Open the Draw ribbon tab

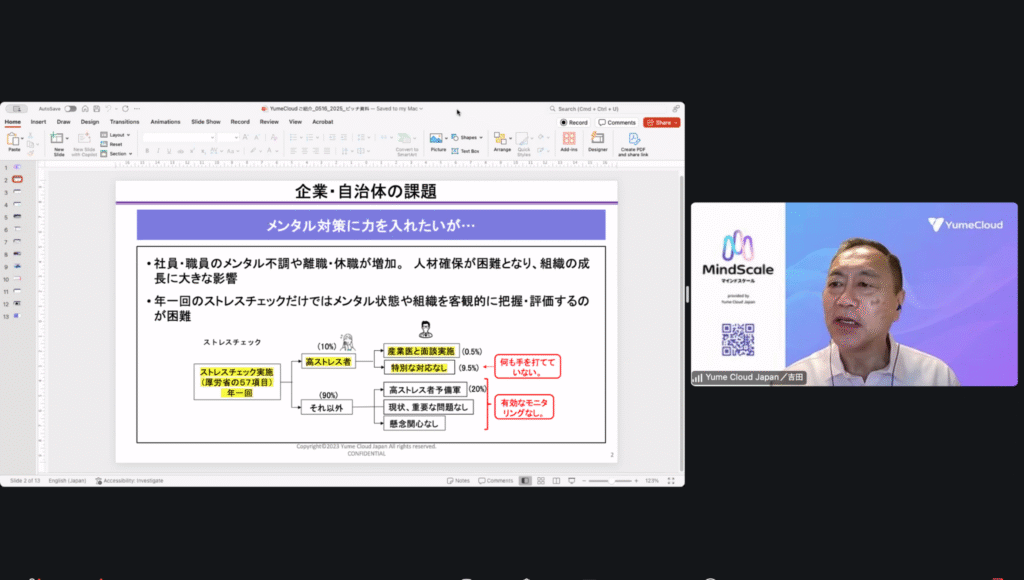(63, 122)
